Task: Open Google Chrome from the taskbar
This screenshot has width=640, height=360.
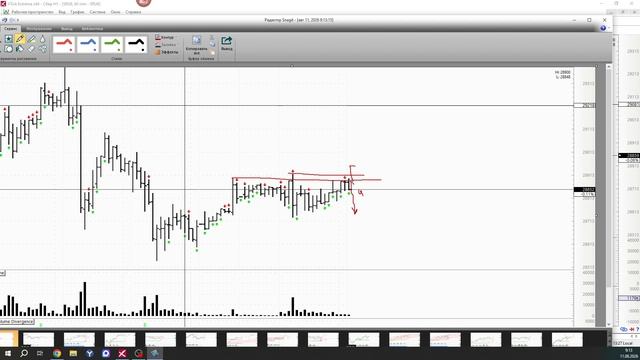Action: pos(57,353)
